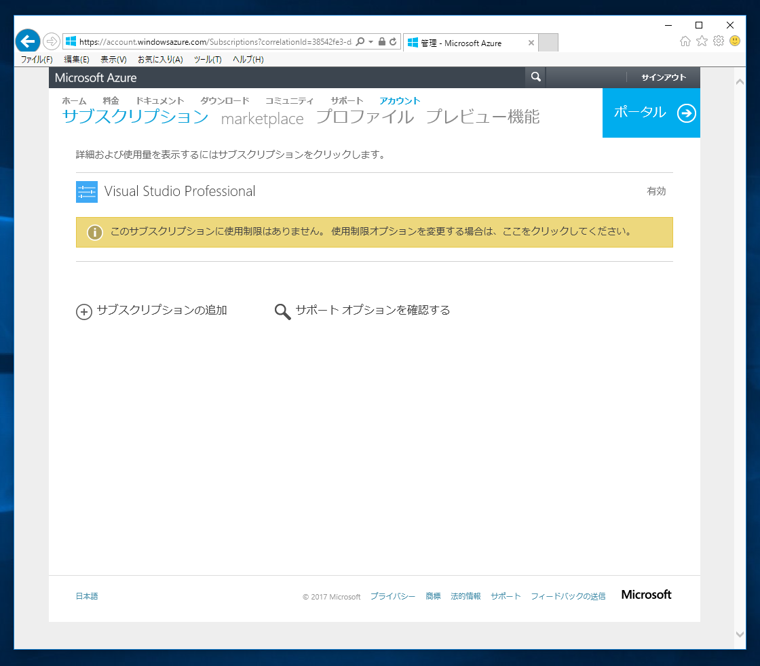Click the page refresh icon
Image resolution: width=760 pixels, height=666 pixels.
[x=393, y=42]
